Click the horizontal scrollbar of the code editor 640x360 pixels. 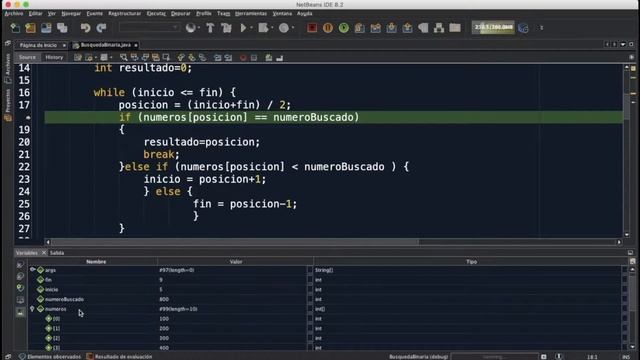pyautogui.click(x=333, y=242)
